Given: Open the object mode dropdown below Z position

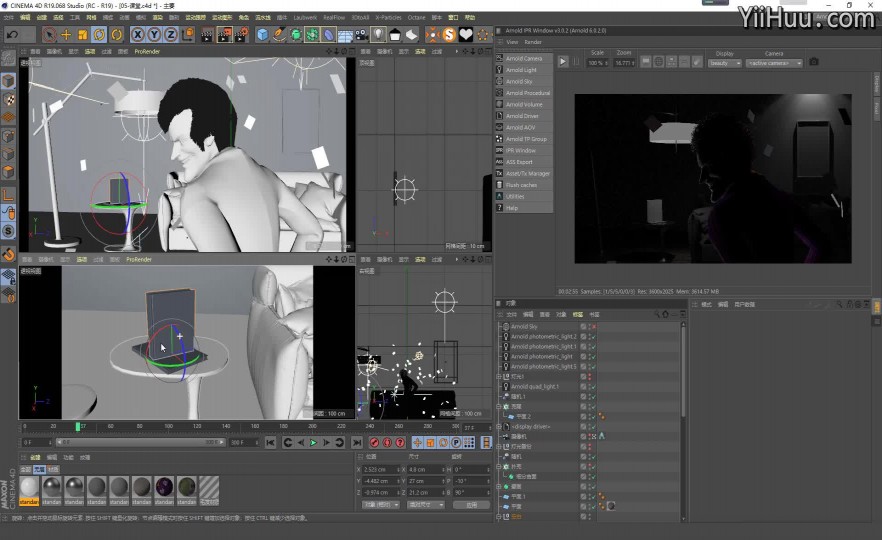Looking at the screenshot, I should coord(380,505).
